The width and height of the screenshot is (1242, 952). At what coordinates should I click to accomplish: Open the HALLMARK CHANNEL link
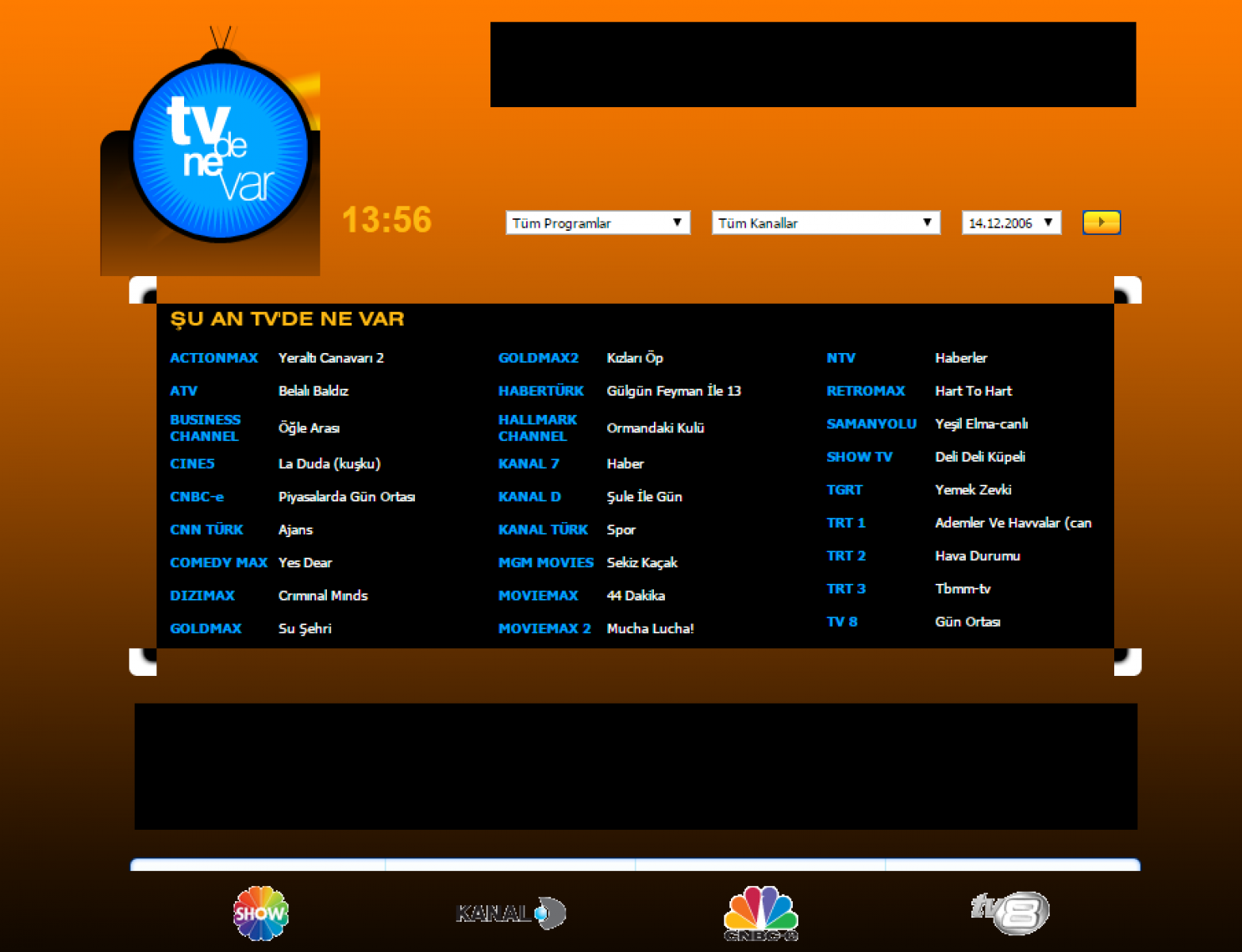(x=537, y=428)
